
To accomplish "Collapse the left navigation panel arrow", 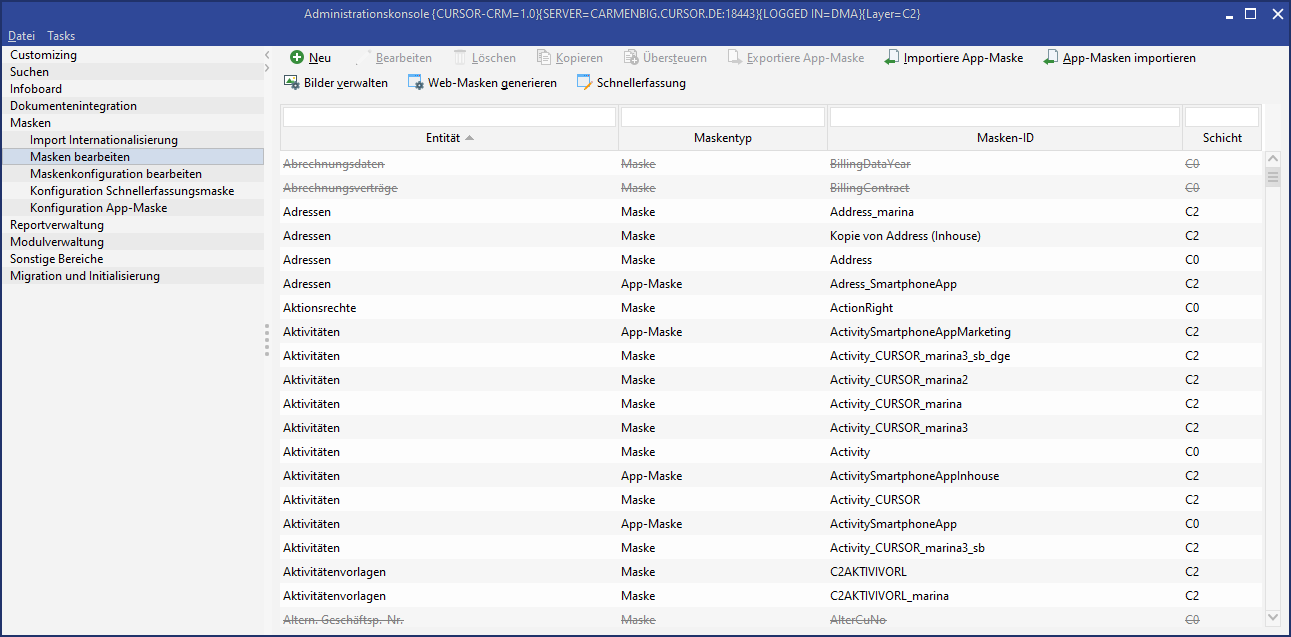I will pos(267,55).
